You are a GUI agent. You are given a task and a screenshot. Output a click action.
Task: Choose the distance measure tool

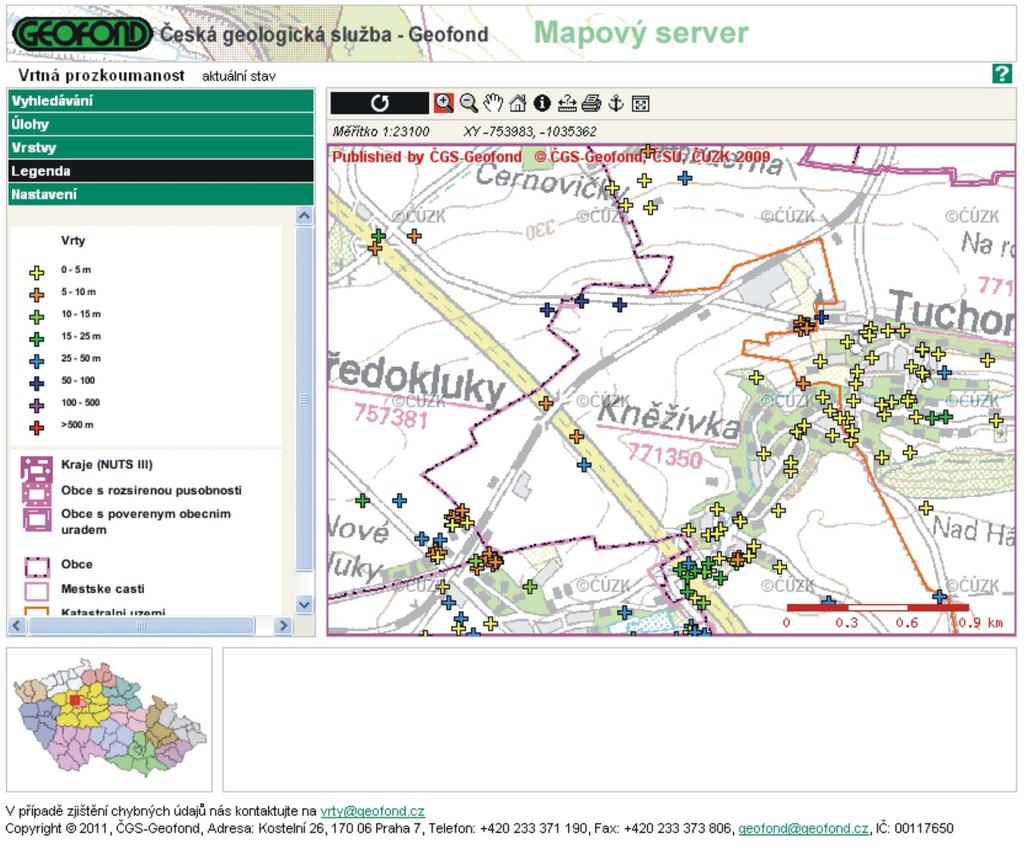567,103
